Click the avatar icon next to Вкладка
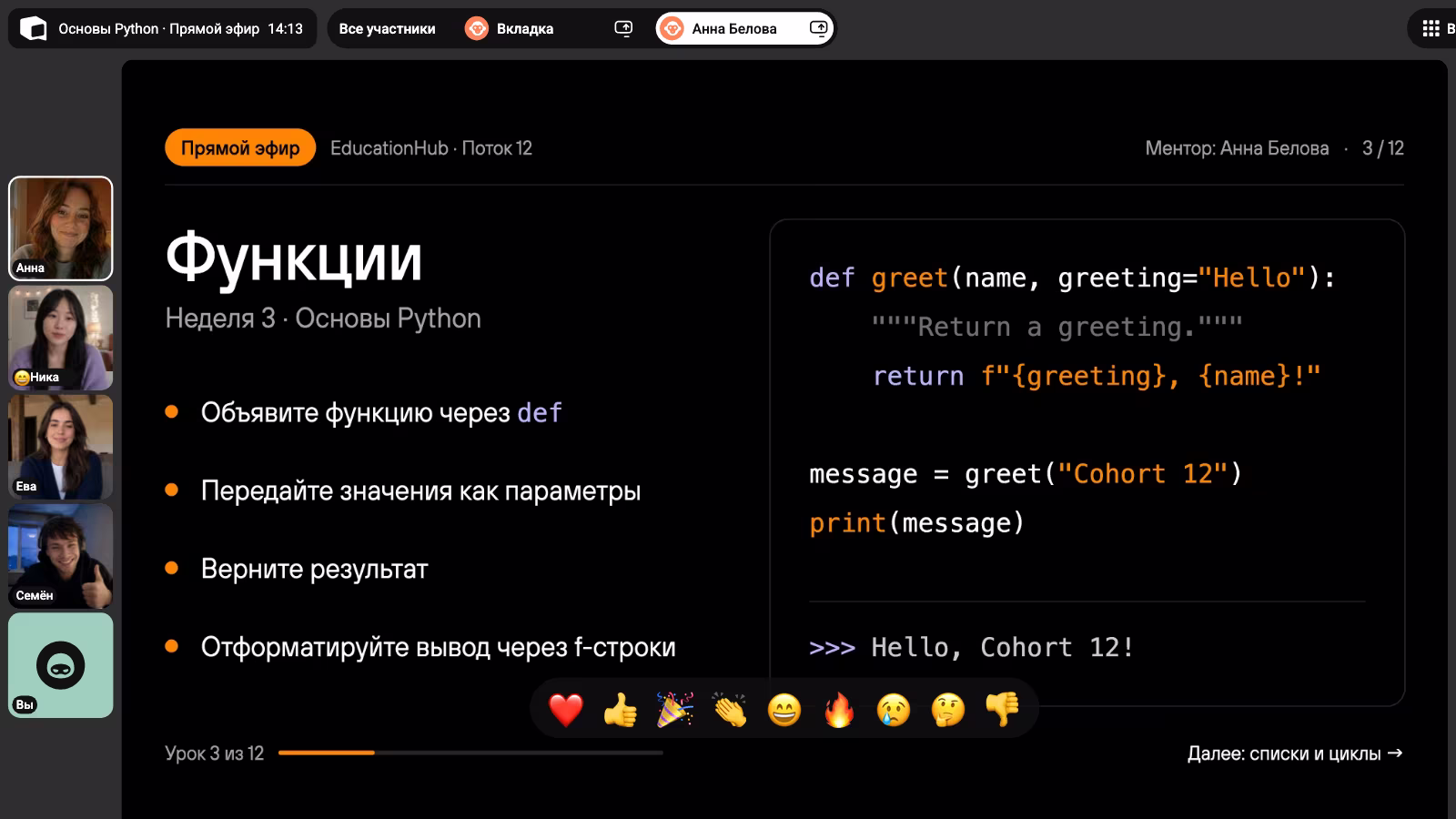Viewport: 1456px width, 819px height. (477, 29)
